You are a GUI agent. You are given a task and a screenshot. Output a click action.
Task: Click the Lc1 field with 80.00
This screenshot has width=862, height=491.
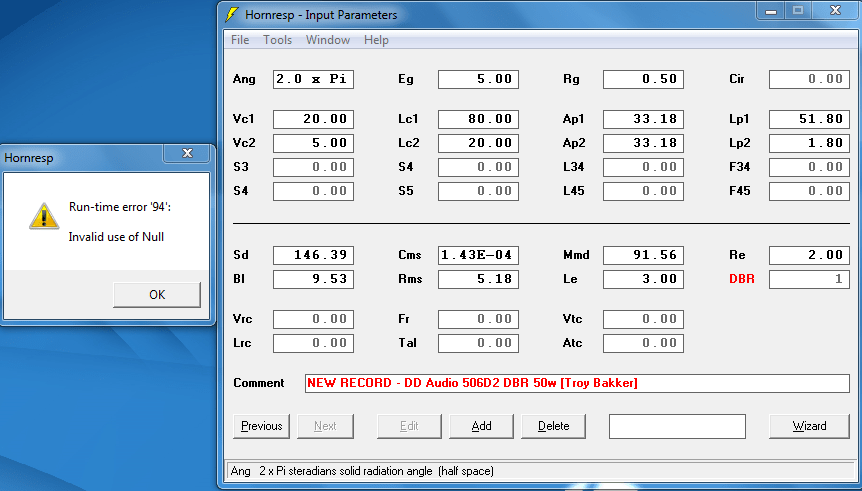(x=478, y=119)
